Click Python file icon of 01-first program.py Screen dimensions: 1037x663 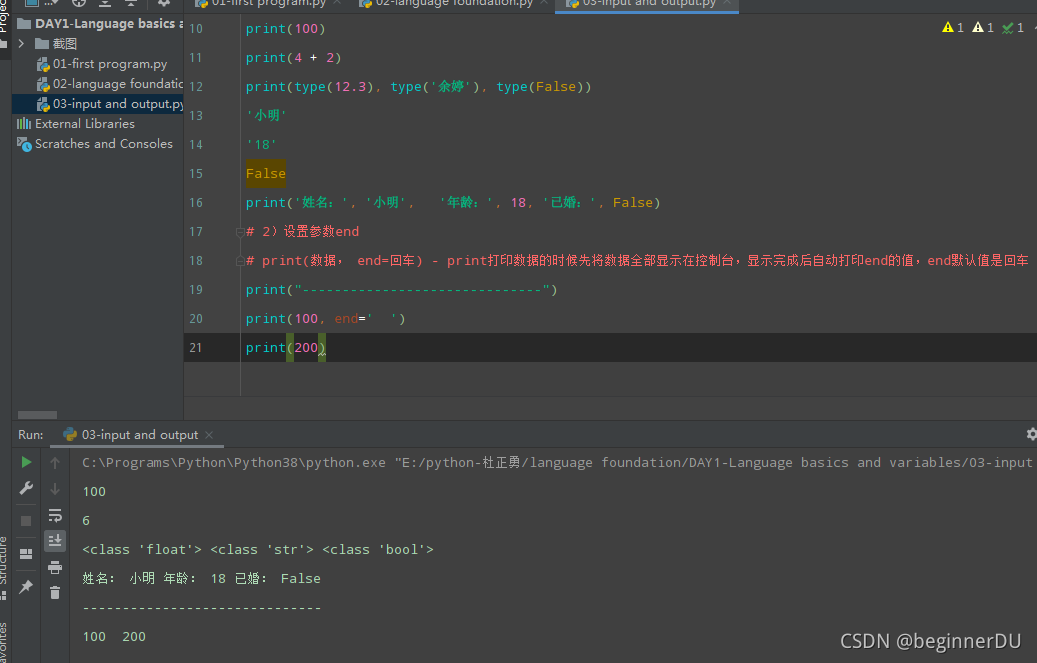click(x=43, y=64)
